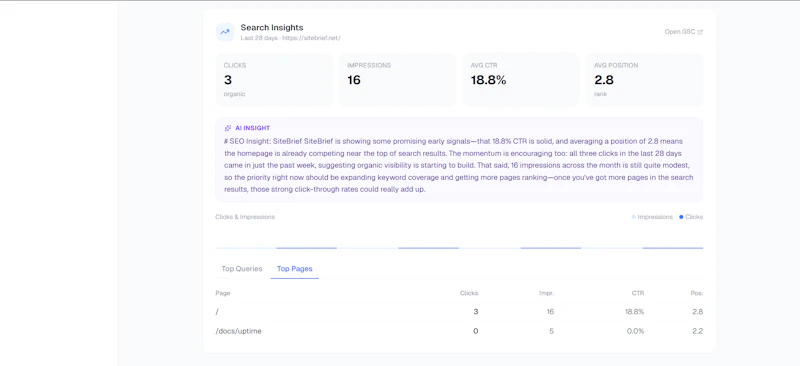Click the "Impr." column header
The image size is (800, 366).
(546, 293)
